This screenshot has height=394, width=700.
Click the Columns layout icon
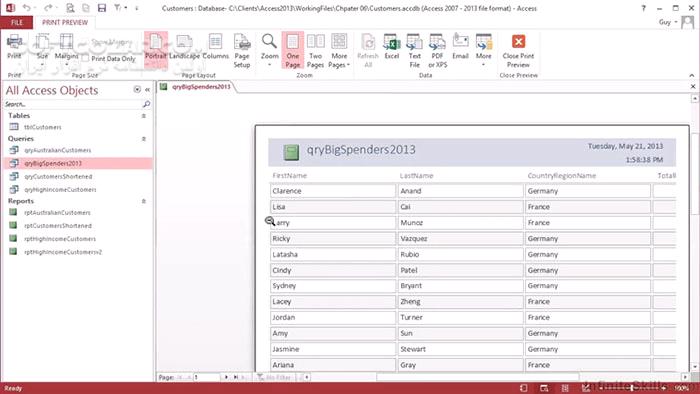click(x=216, y=47)
